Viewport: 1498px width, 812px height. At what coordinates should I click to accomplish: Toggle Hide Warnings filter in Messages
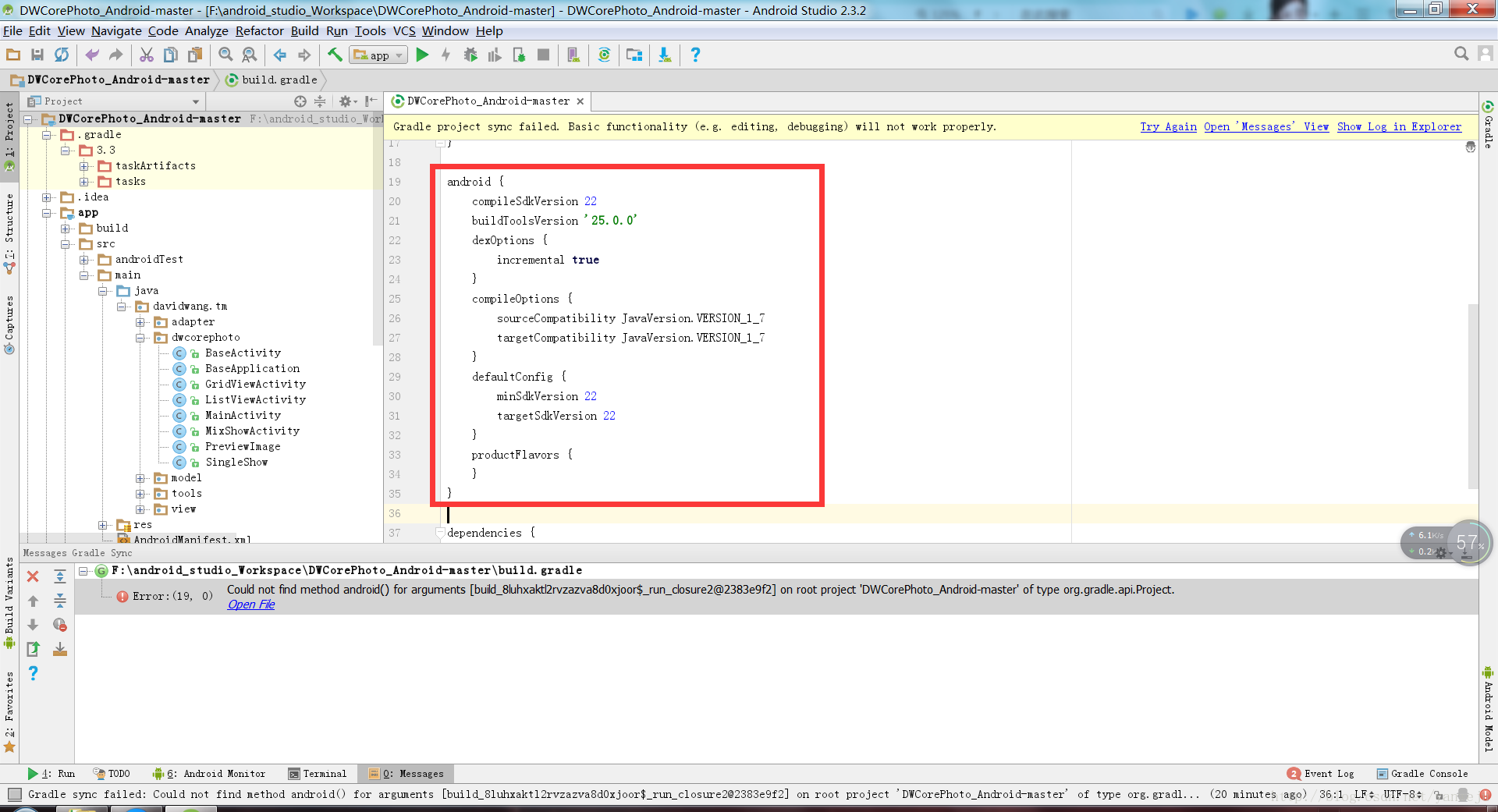(59, 625)
